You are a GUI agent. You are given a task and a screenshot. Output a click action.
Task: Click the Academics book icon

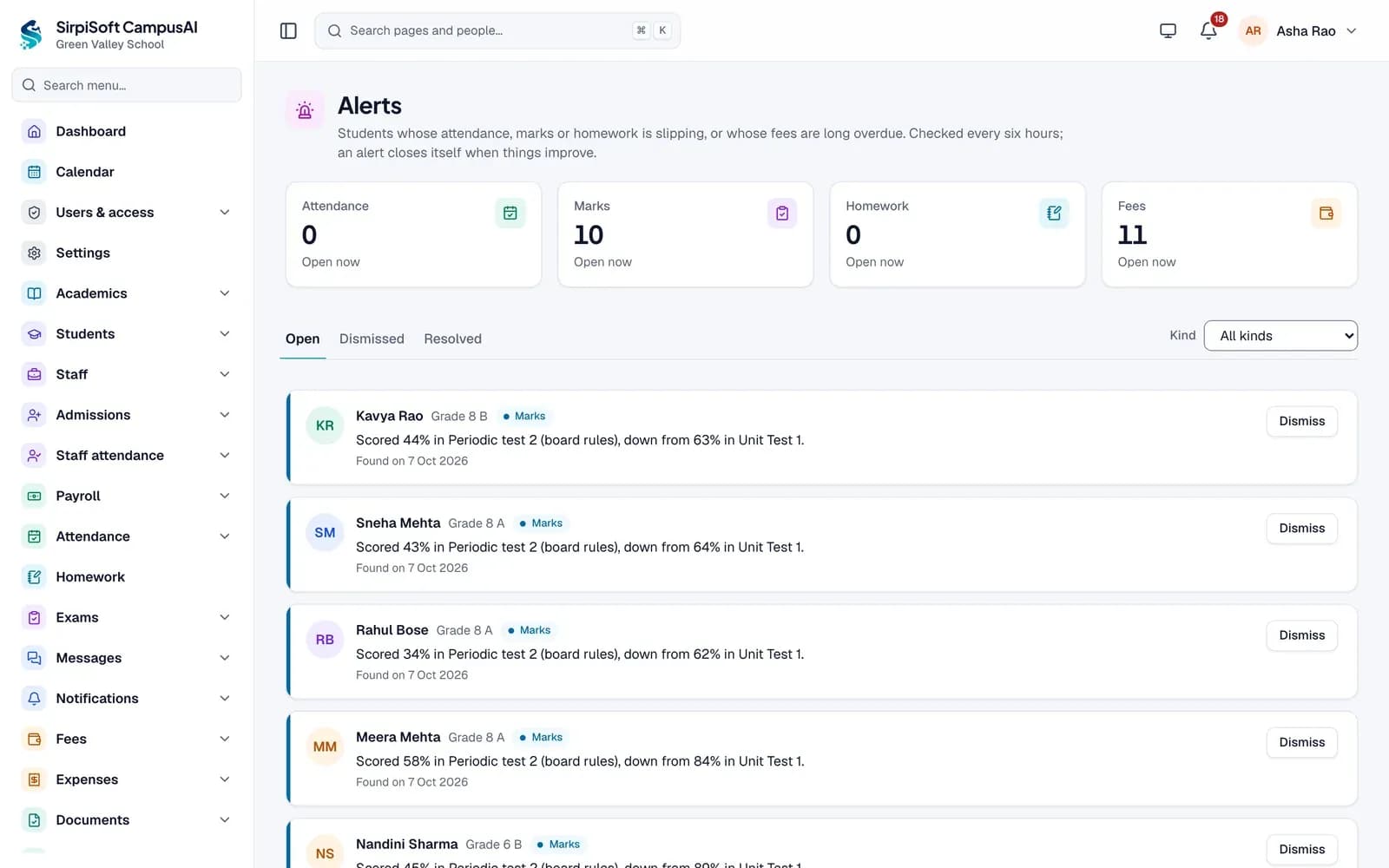click(x=34, y=293)
